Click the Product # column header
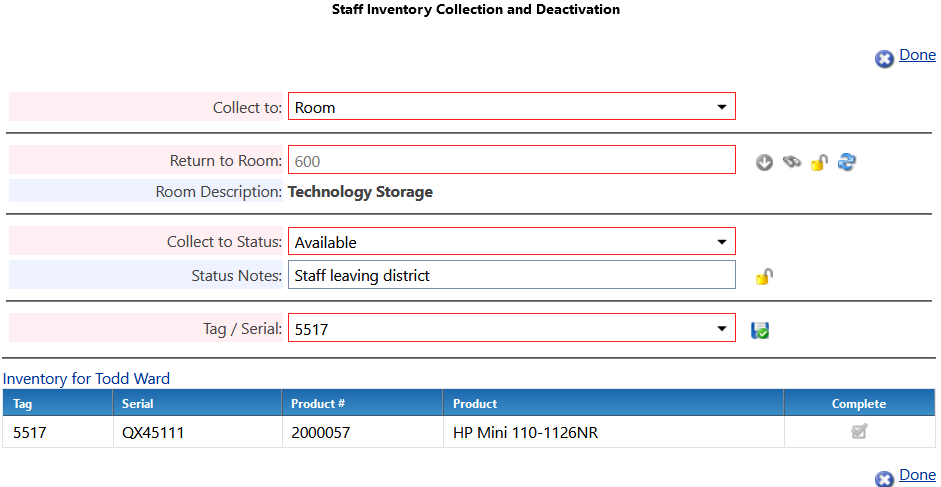Viewport: 941px width, 487px height. click(x=317, y=404)
